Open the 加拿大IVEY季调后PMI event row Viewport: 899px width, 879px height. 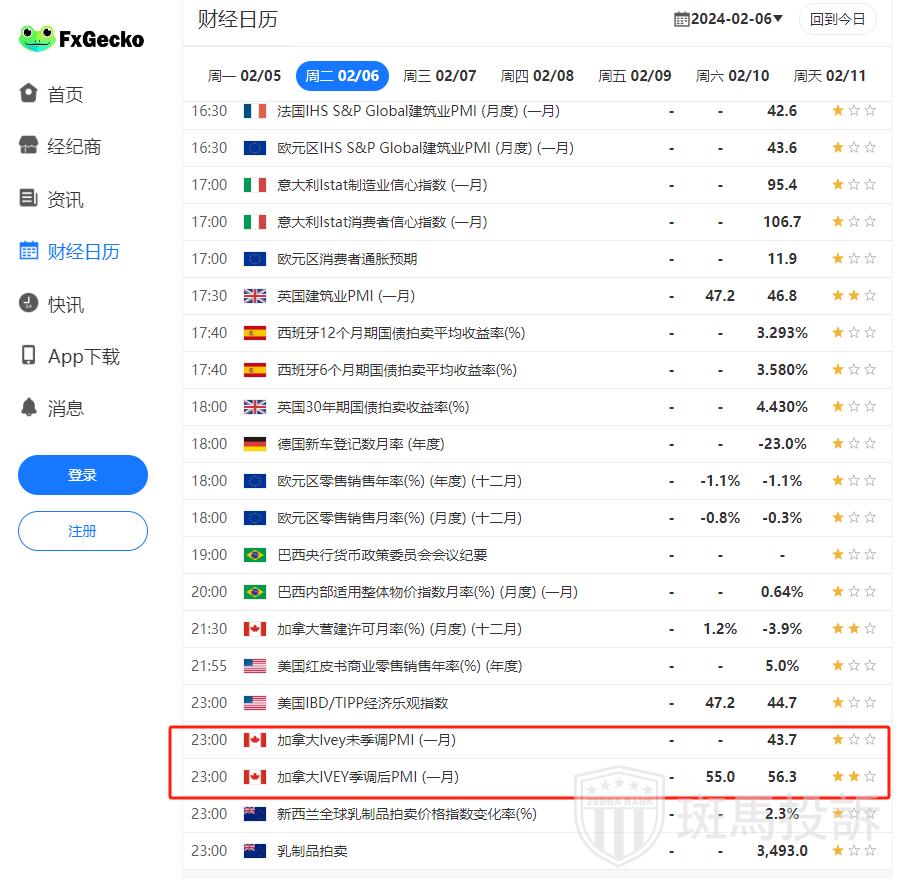click(368, 777)
